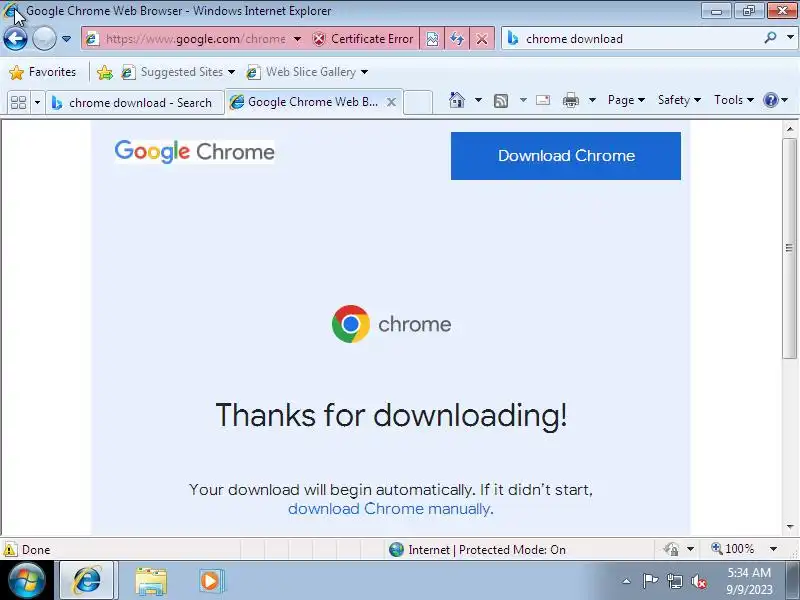Expand the Print options dropdown arrow
The height and width of the screenshot is (600, 800).
coord(592,100)
